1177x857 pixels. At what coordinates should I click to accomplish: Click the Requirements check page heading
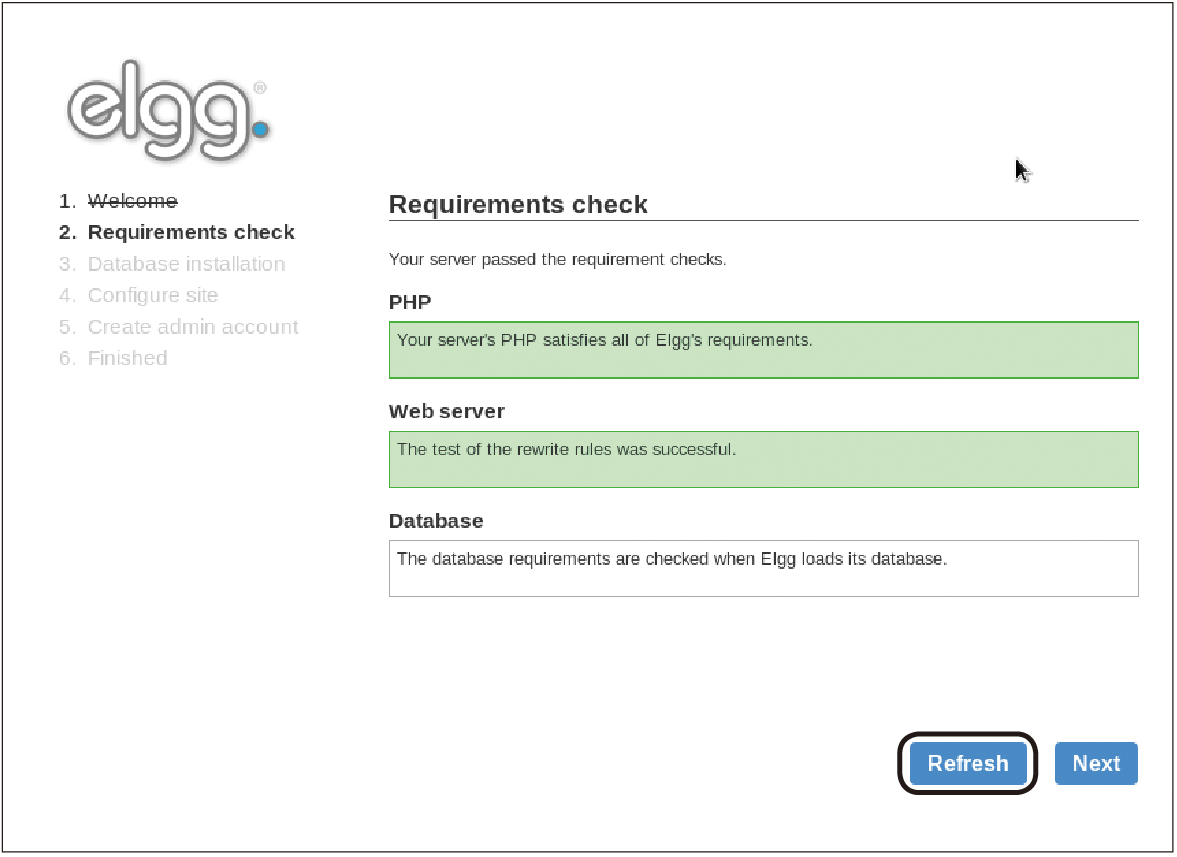518,204
